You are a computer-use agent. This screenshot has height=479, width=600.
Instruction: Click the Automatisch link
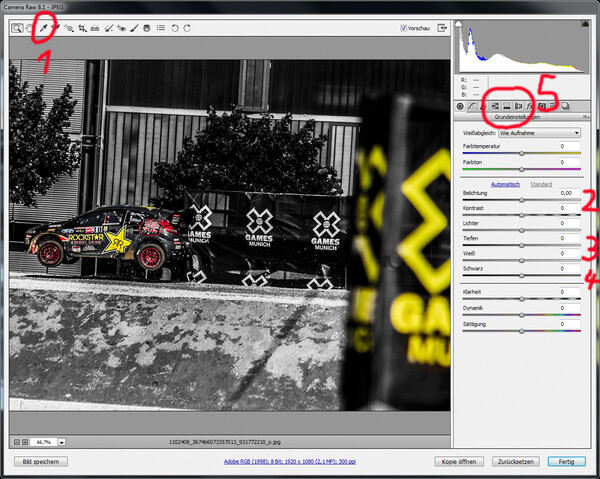tap(505, 184)
